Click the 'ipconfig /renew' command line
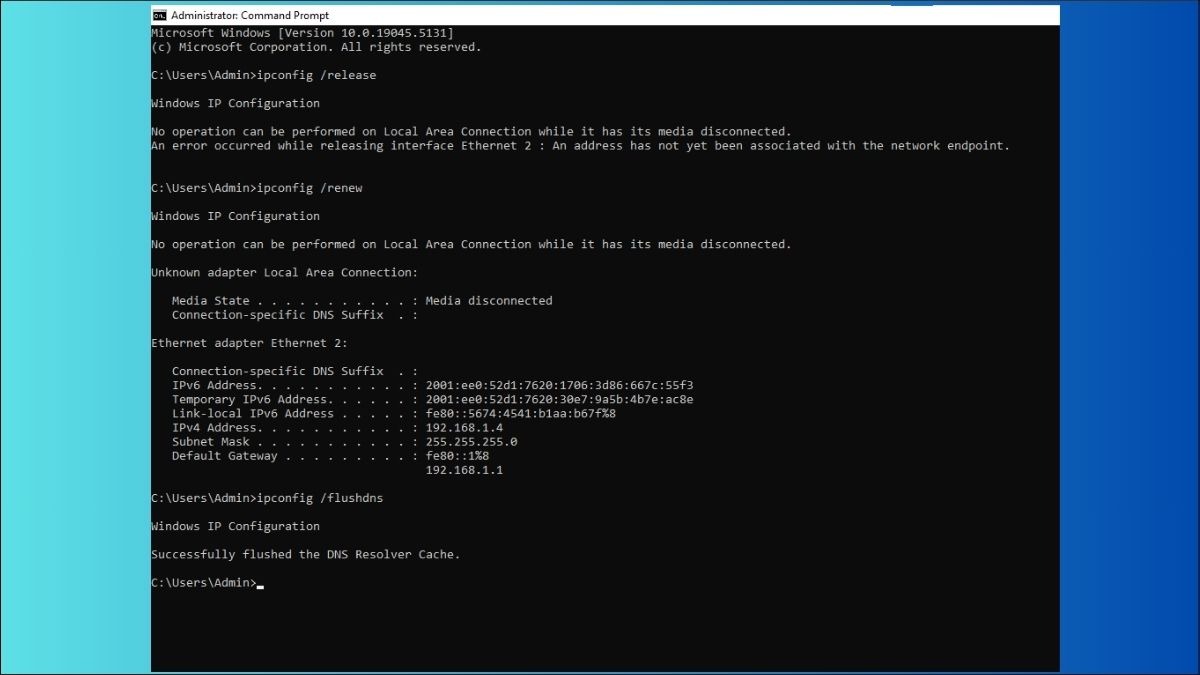This screenshot has height=675, width=1200. point(257,188)
